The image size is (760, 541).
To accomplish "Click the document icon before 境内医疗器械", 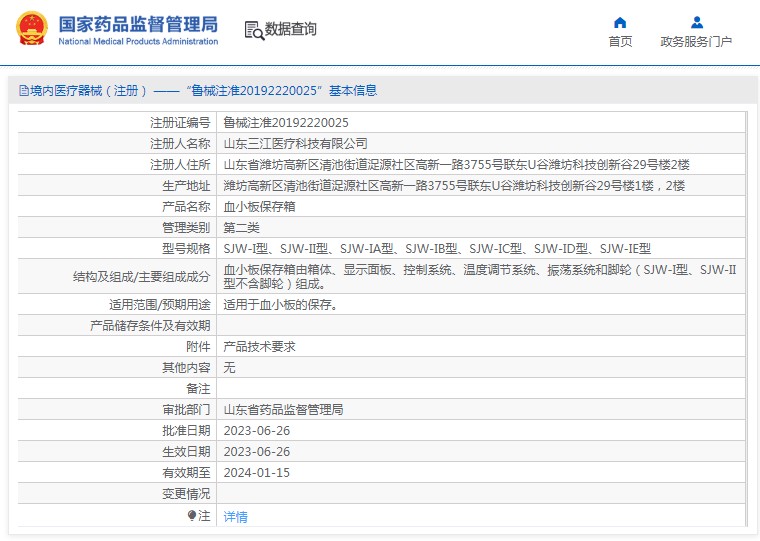I will coord(23,91).
